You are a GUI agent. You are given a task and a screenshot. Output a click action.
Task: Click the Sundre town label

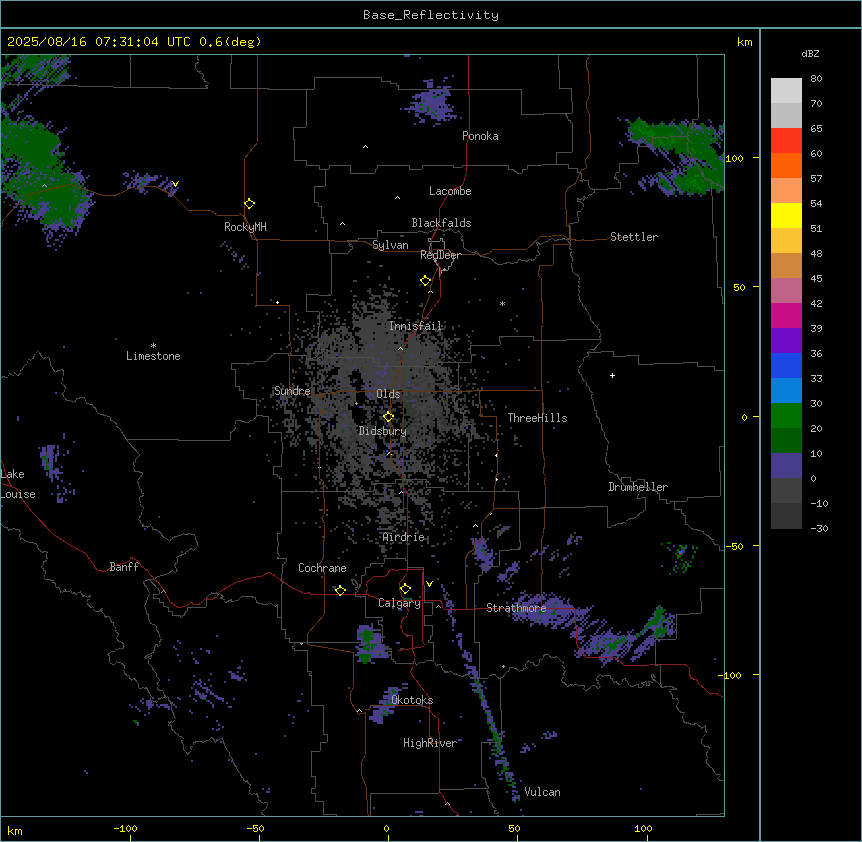[x=292, y=391]
